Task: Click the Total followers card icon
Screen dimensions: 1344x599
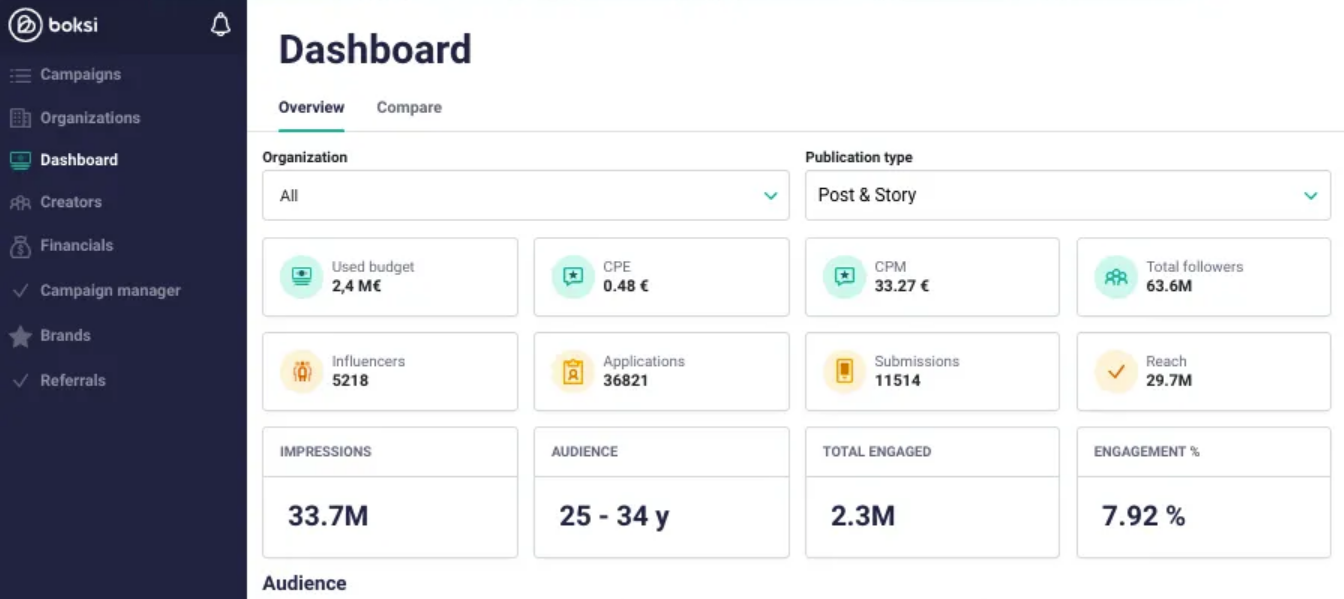Action: [x=1114, y=276]
